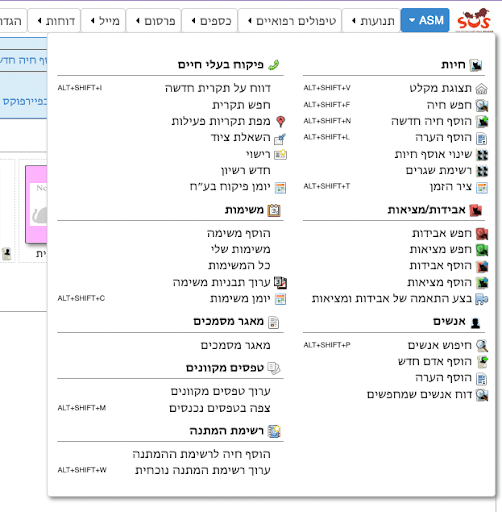Click the licensing card icon
This screenshot has width=502, height=512.
[x=280, y=155]
